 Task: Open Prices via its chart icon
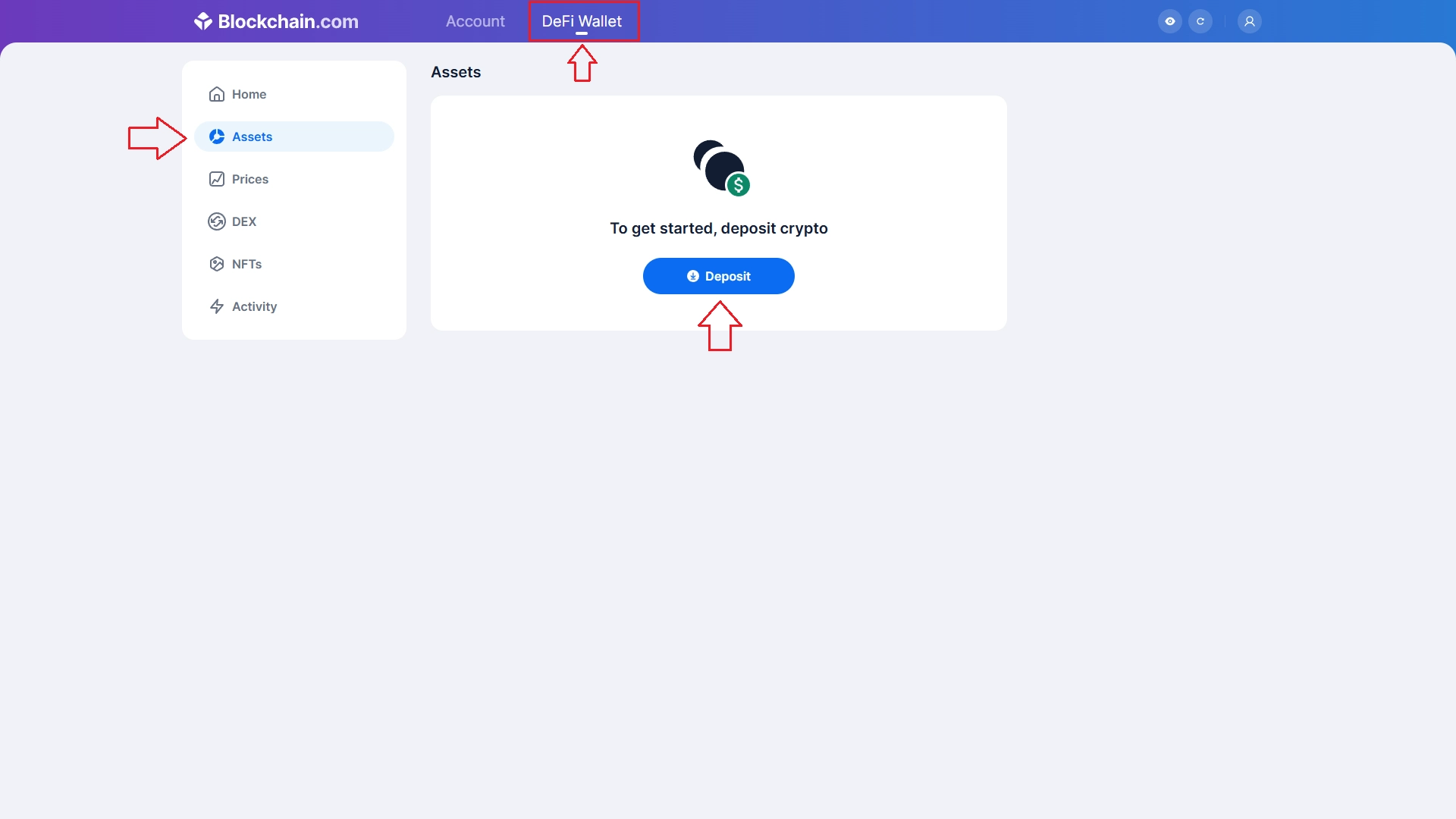click(x=217, y=179)
